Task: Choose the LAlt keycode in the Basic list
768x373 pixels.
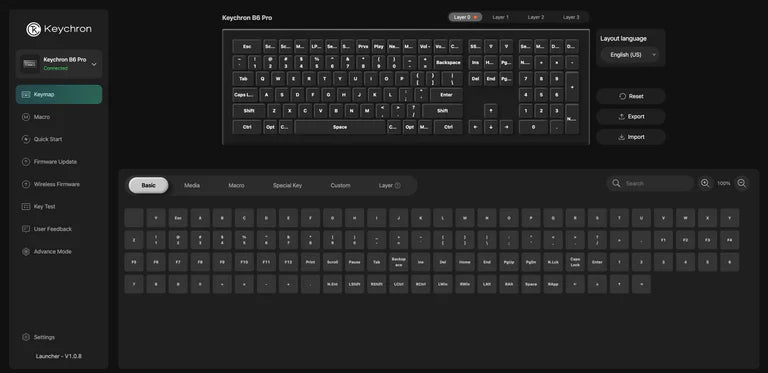Action: coord(487,284)
